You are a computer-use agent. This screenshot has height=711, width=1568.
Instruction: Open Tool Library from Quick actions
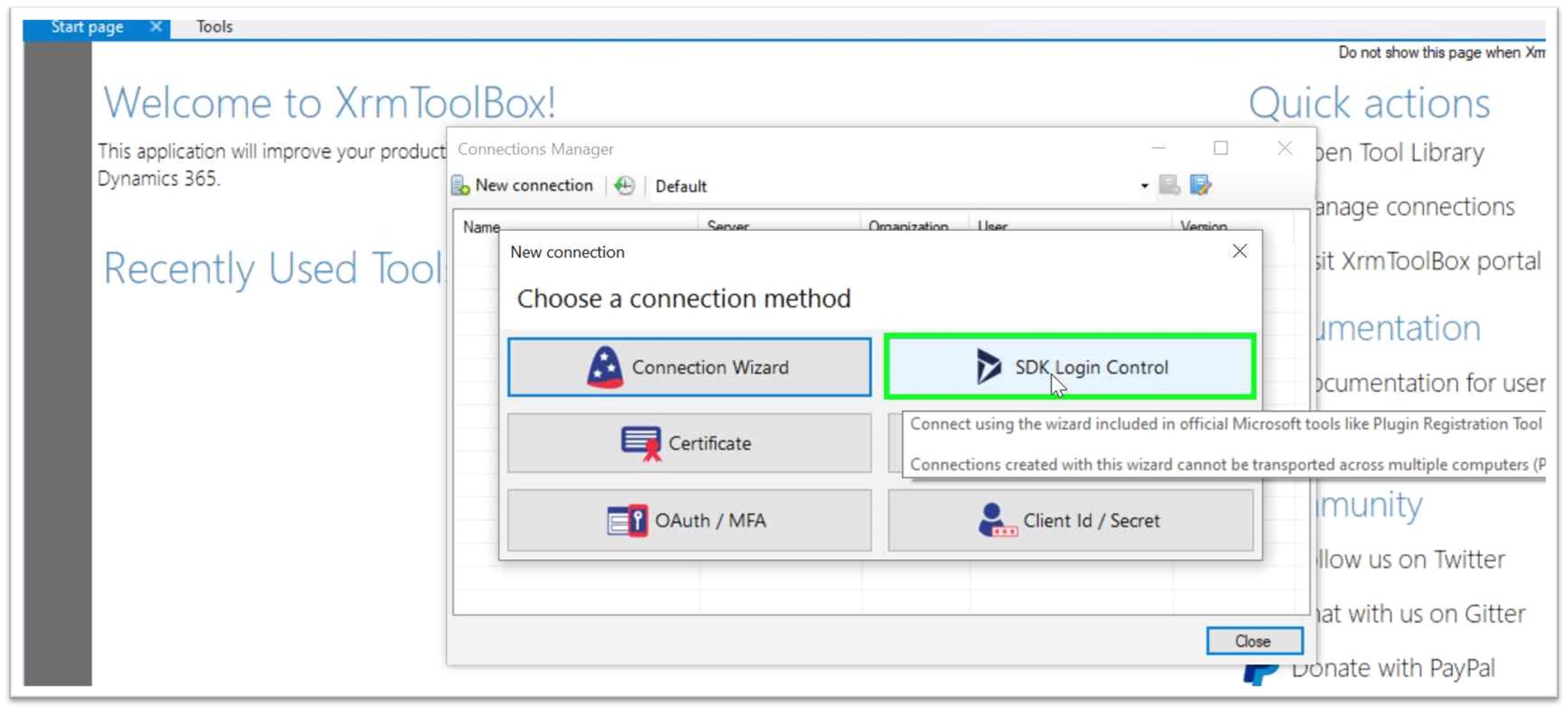click(x=1399, y=152)
